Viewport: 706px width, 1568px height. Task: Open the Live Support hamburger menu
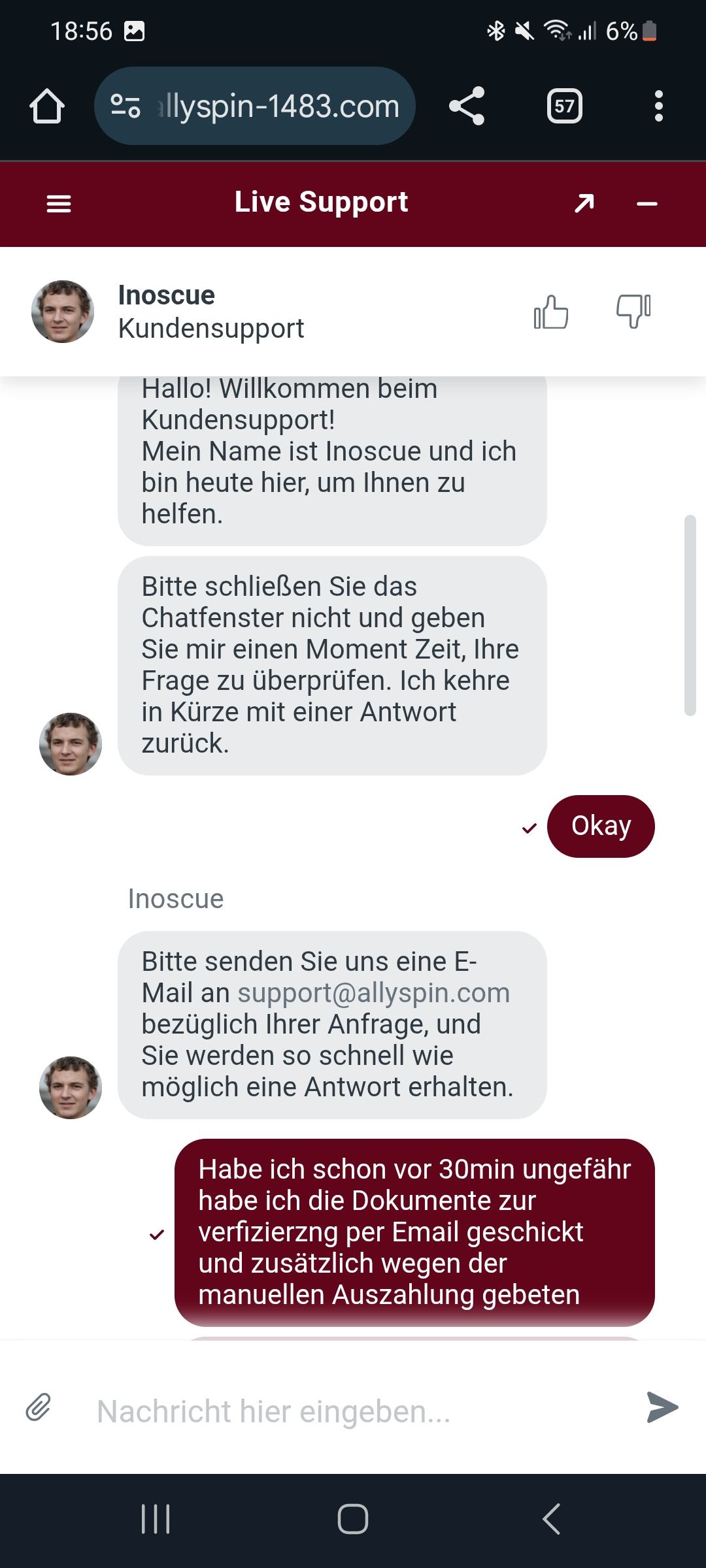(x=59, y=204)
